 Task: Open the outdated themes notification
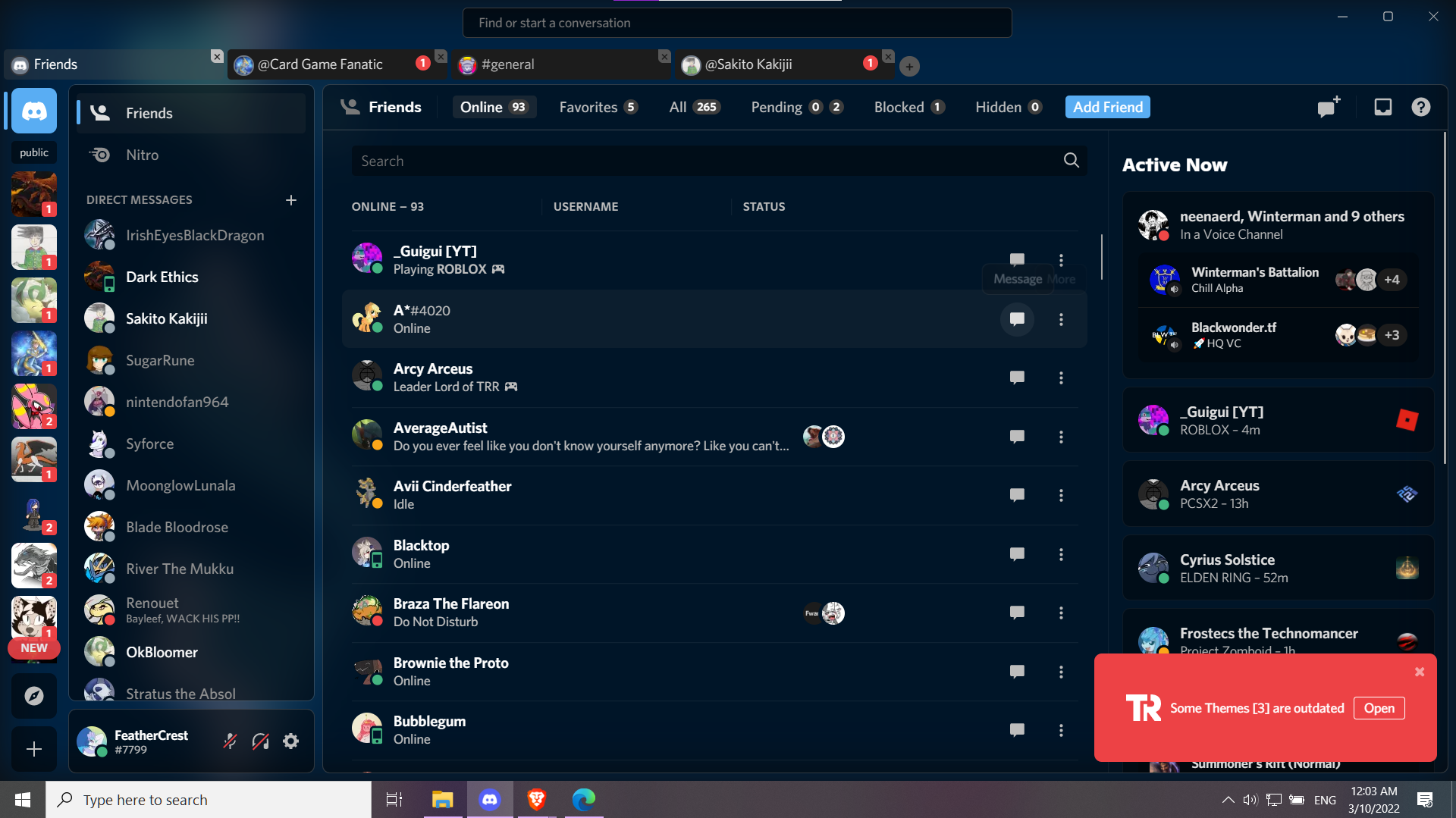point(1379,707)
